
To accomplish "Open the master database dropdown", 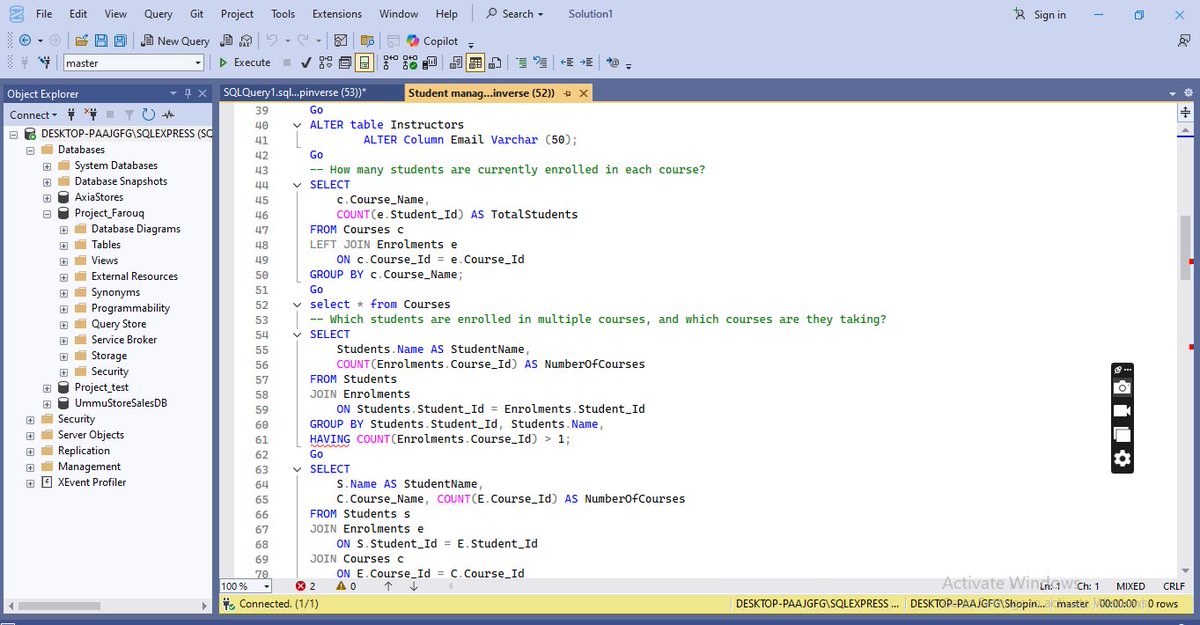I will click(x=197, y=62).
